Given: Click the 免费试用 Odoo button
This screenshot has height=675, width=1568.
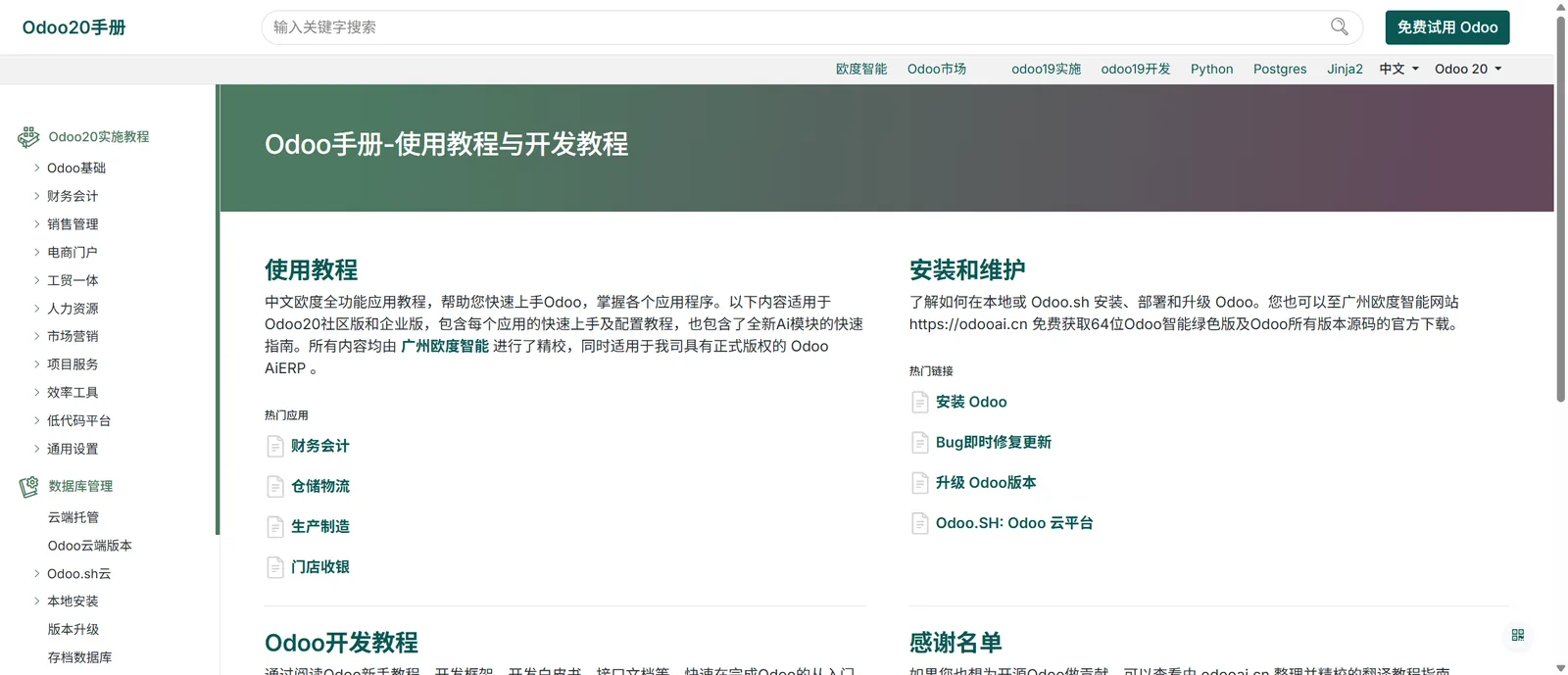Looking at the screenshot, I should click(1447, 27).
